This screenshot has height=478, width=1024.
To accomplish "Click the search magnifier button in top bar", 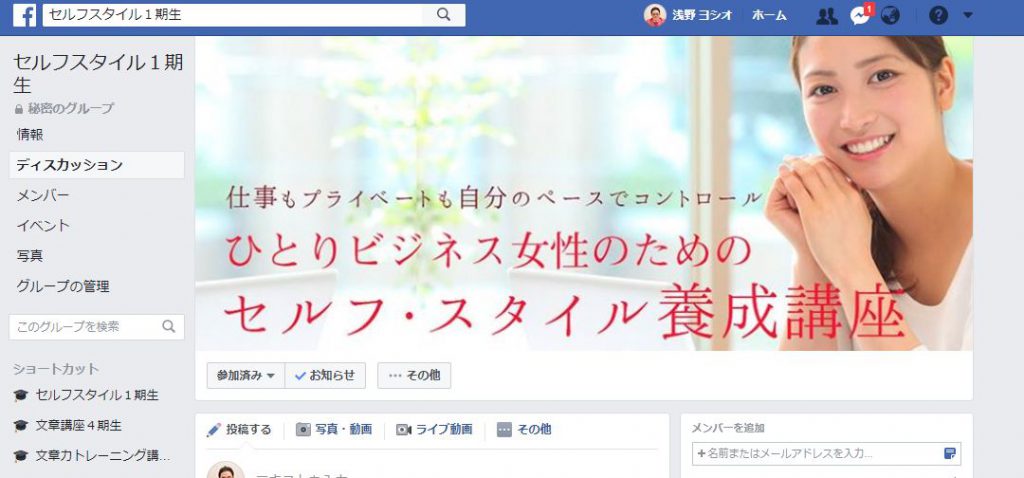I will point(443,15).
